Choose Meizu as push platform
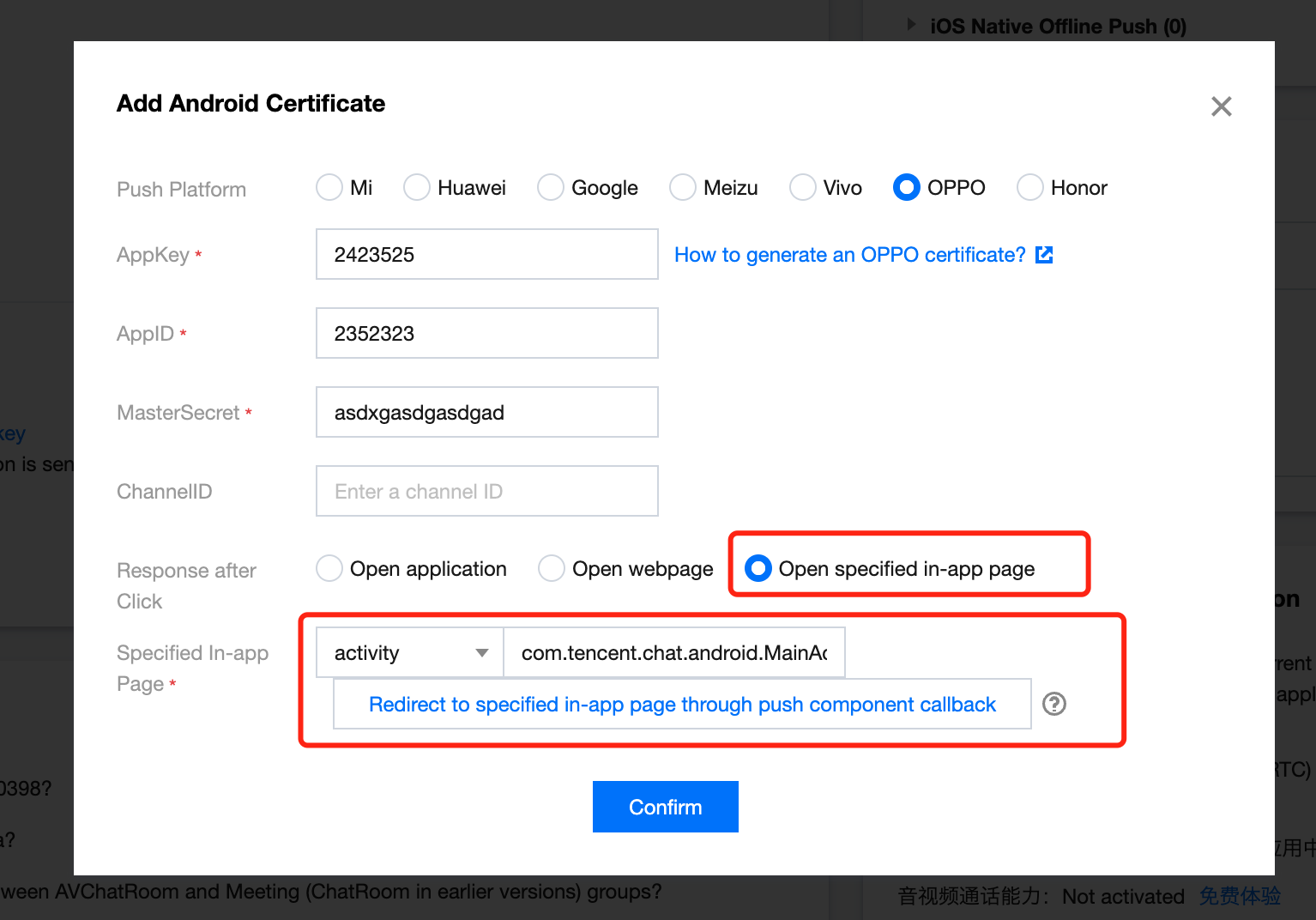1316x920 pixels. pyautogui.click(x=683, y=187)
